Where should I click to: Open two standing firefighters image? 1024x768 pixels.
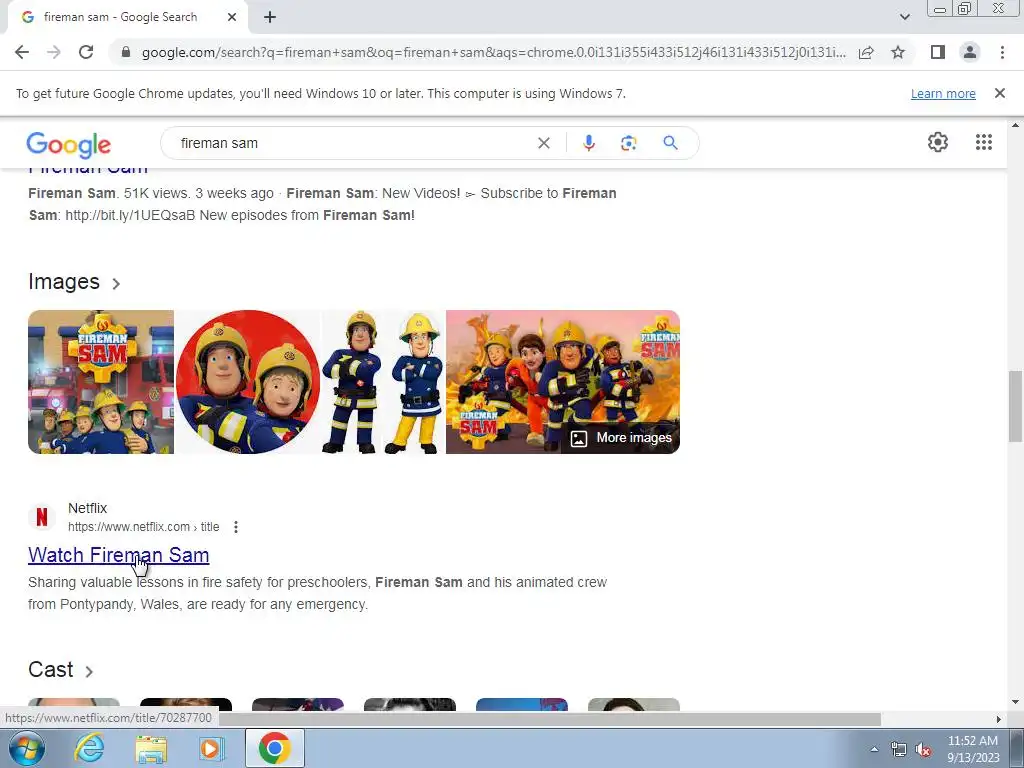coord(383,382)
